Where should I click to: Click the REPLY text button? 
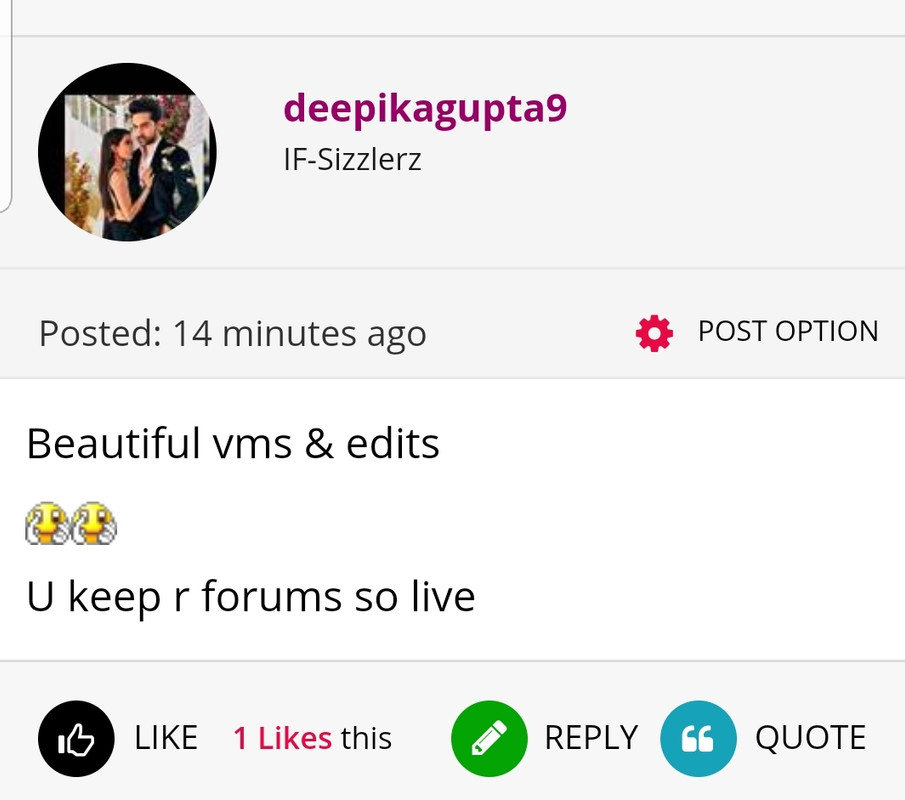tap(592, 738)
